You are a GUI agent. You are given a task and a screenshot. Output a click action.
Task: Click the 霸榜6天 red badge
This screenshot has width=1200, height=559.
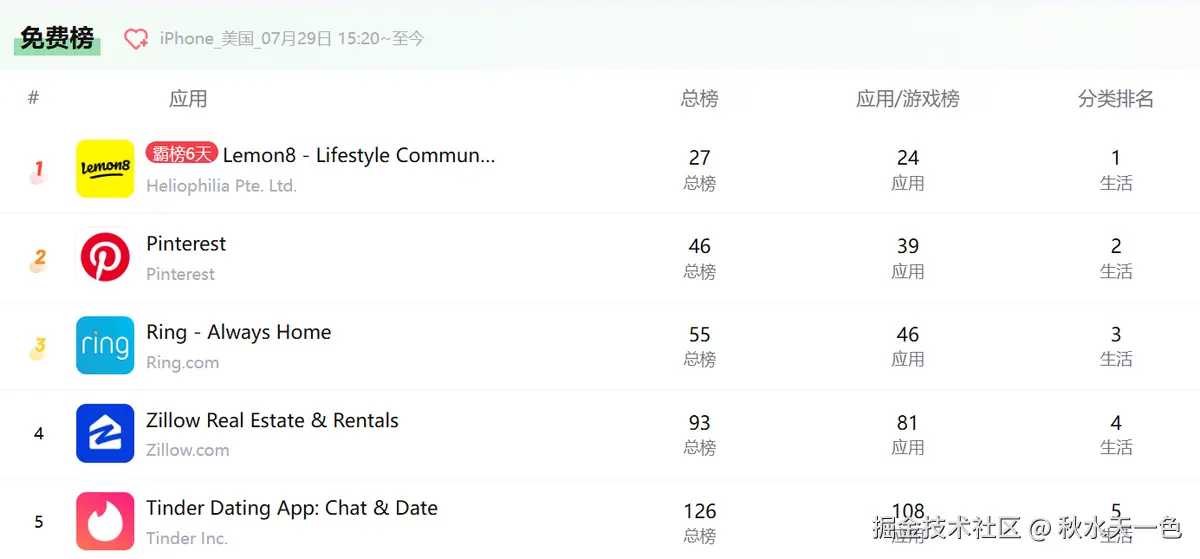[x=181, y=154]
